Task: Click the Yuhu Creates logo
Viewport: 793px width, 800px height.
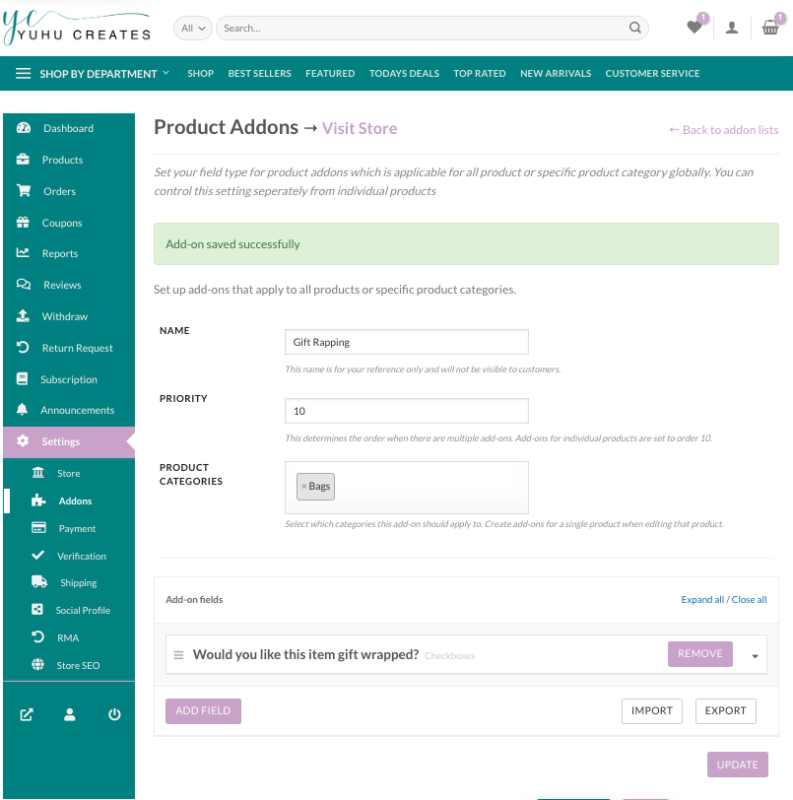Action: point(77,28)
